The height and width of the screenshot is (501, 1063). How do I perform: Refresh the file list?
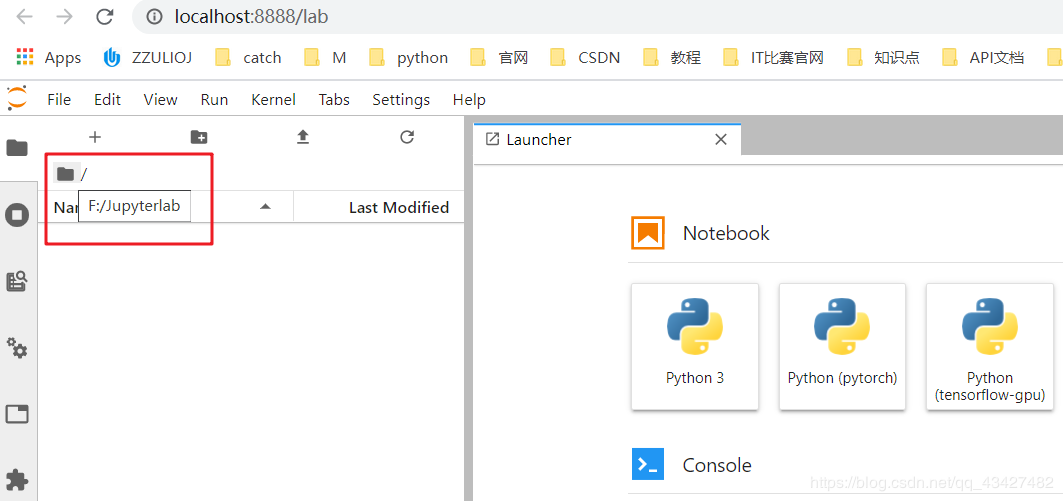407,137
